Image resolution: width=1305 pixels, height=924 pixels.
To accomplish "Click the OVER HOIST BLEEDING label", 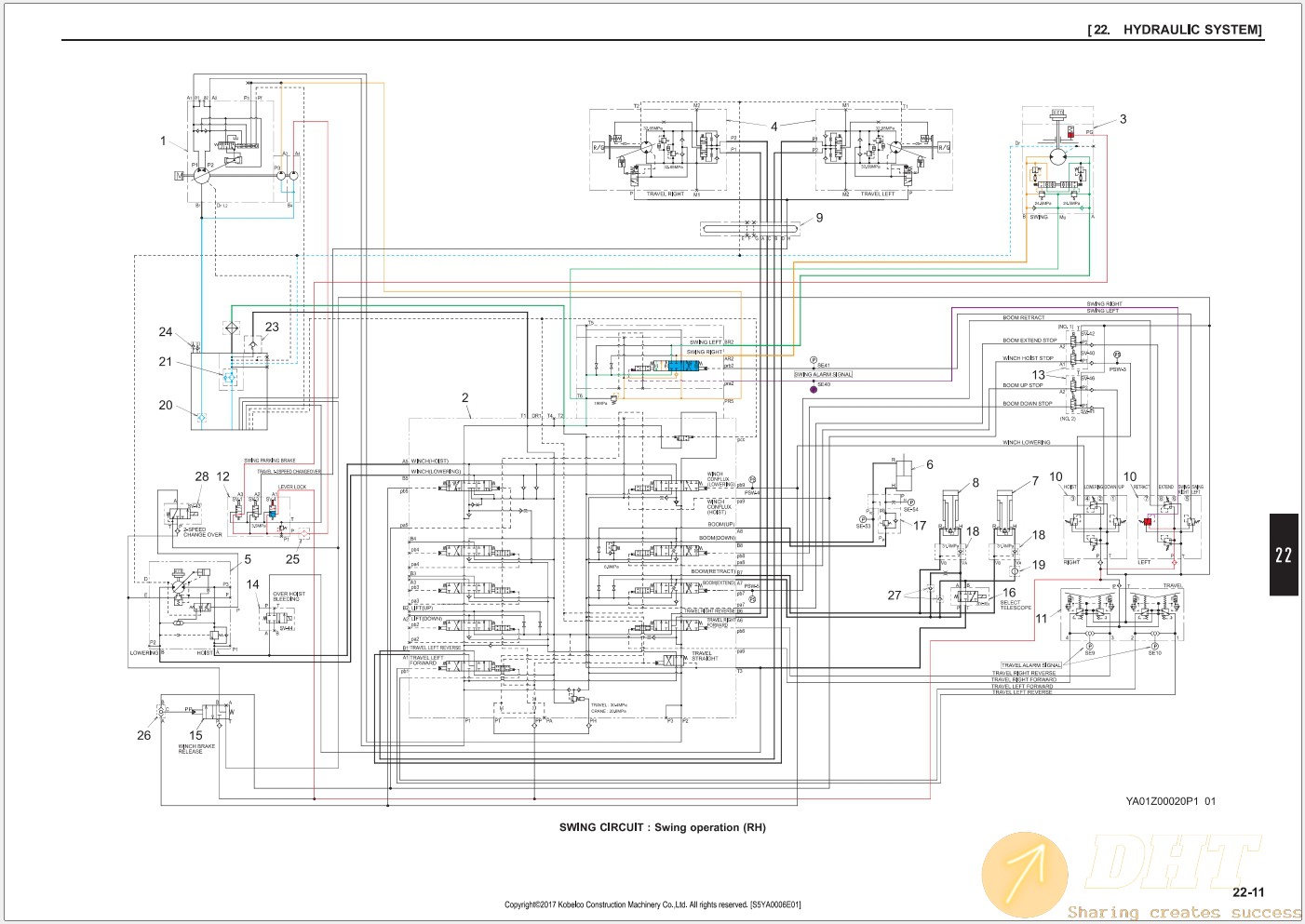I will coord(289,596).
